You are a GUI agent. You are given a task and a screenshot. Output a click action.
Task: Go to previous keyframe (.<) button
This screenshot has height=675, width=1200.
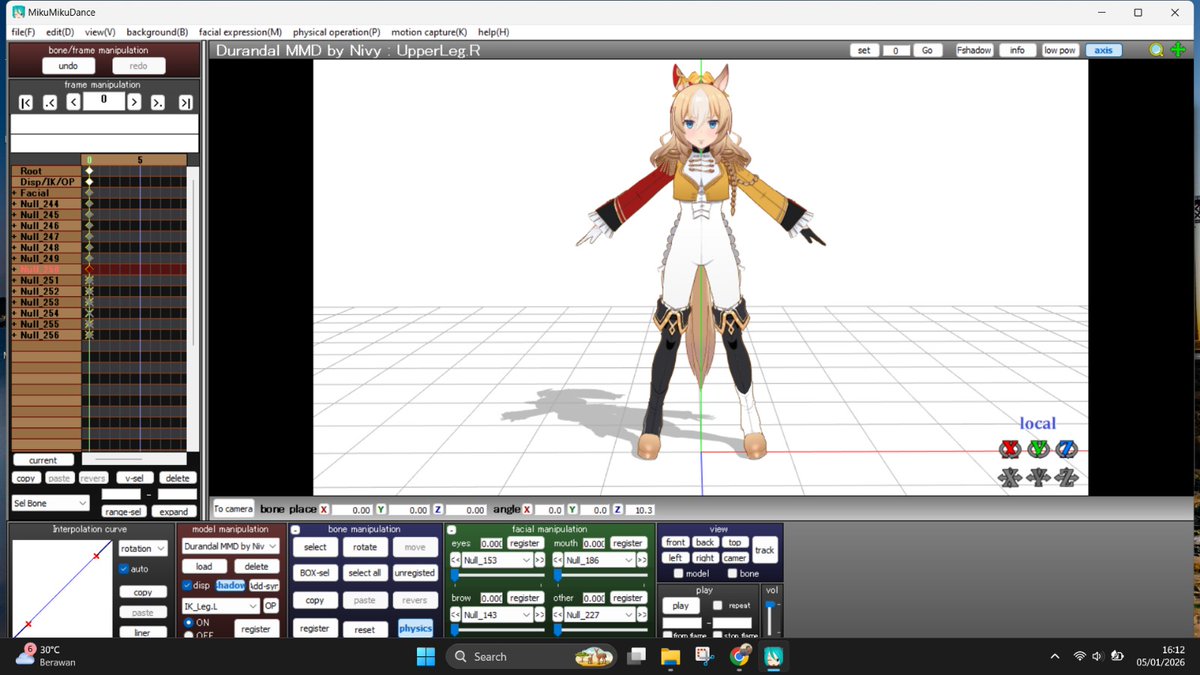50,102
